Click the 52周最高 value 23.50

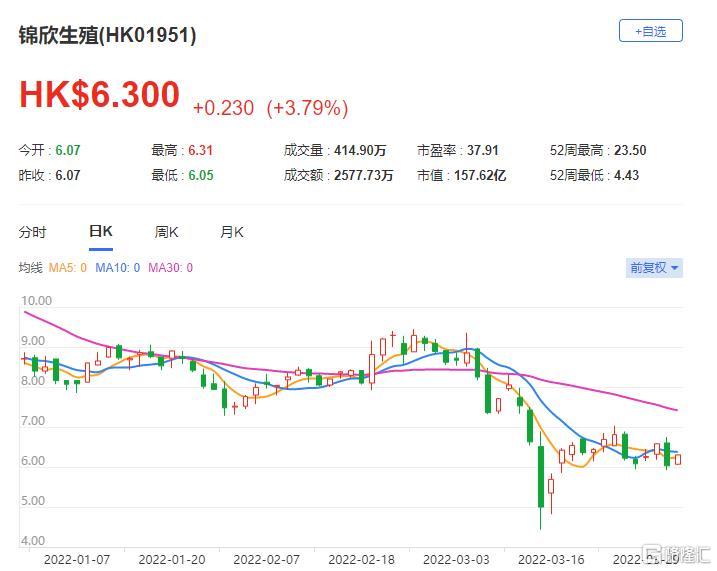coord(630,150)
